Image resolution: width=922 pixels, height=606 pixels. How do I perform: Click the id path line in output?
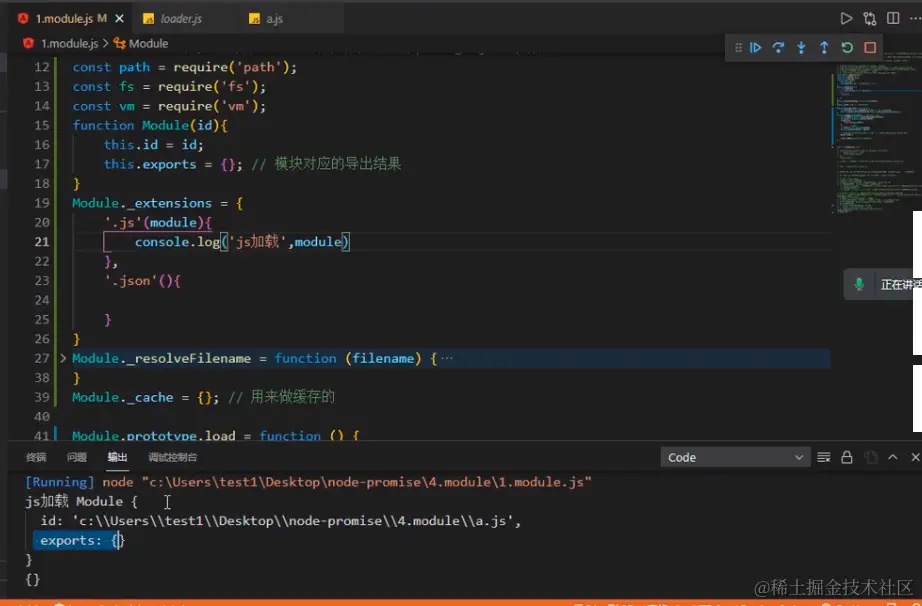[x=280, y=521]
